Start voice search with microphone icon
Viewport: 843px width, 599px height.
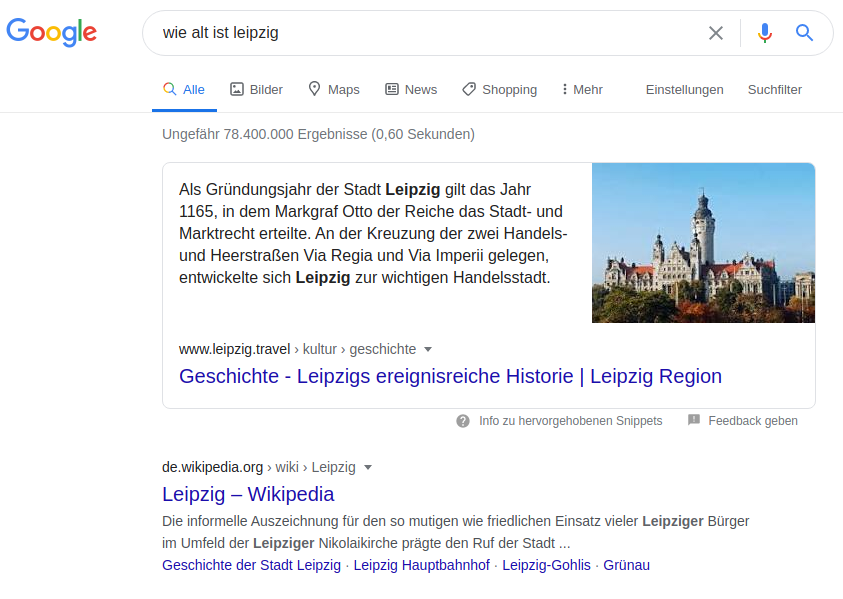765,33
